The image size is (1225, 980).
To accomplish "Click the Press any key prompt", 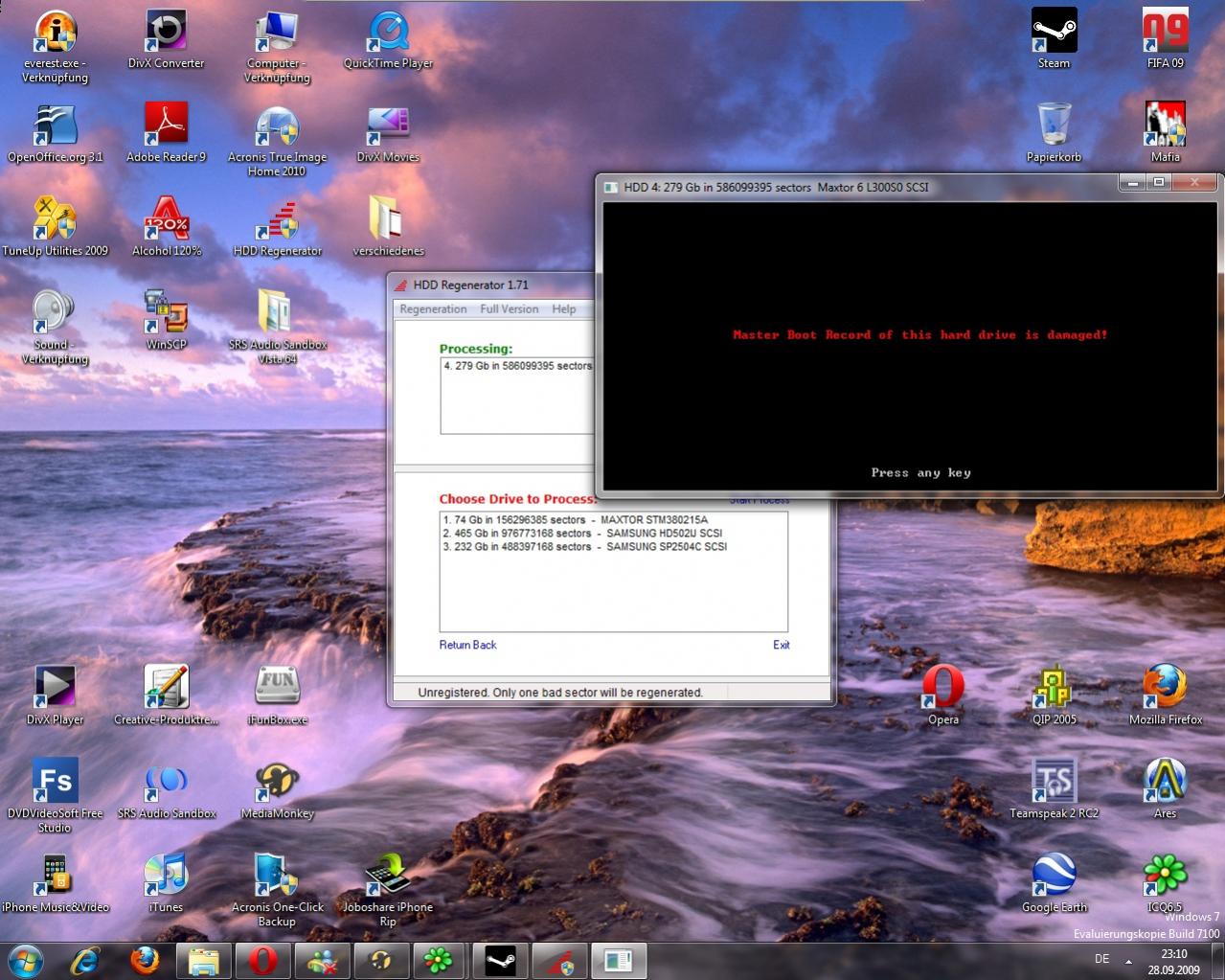I will (x=920, y=472).
